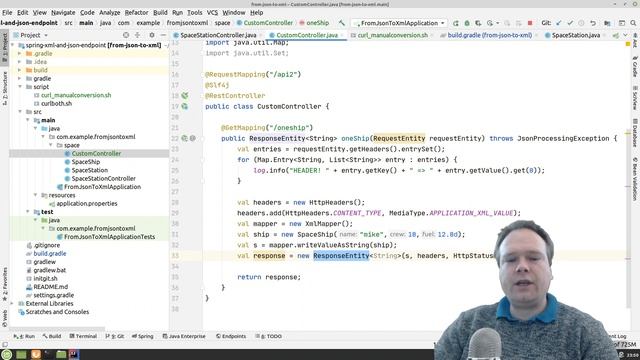This screenshot has width=640, height=360.
Task: Open file manager folder on taskbar
Action: (61, 354)
